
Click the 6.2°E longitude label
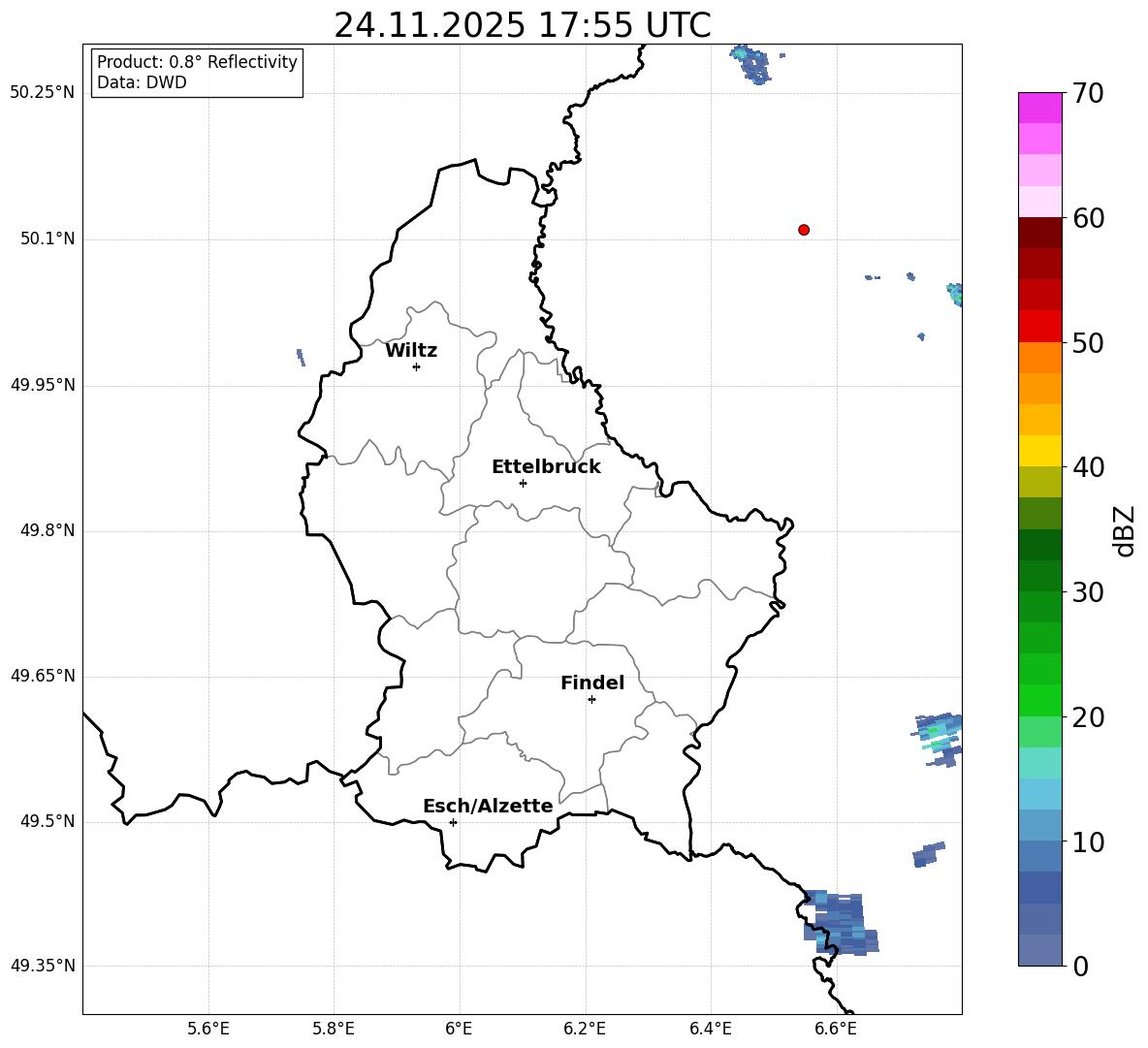(x=585, y=1029)
